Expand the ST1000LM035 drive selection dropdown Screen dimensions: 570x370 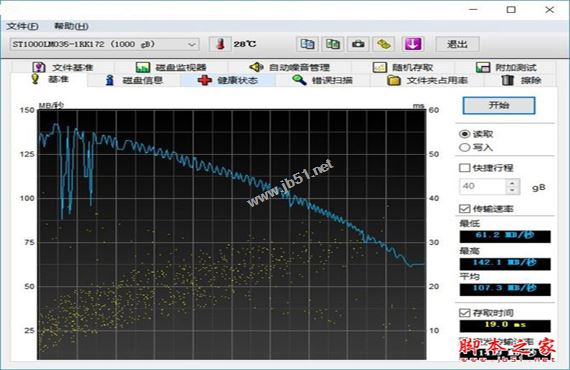click(x=192, y=44)
